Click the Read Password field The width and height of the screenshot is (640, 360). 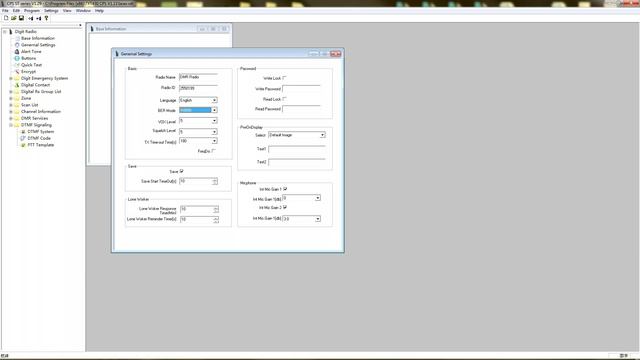(301, 109)
